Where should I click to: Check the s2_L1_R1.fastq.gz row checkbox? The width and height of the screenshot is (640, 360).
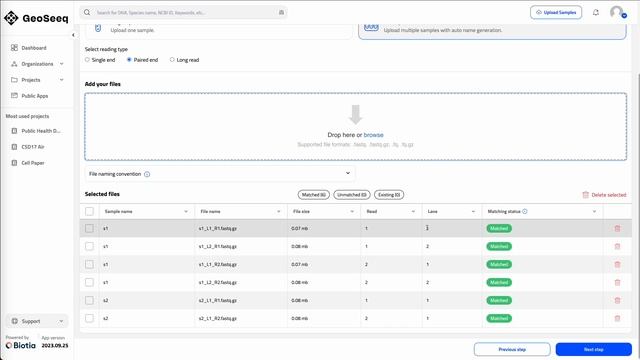89,300
